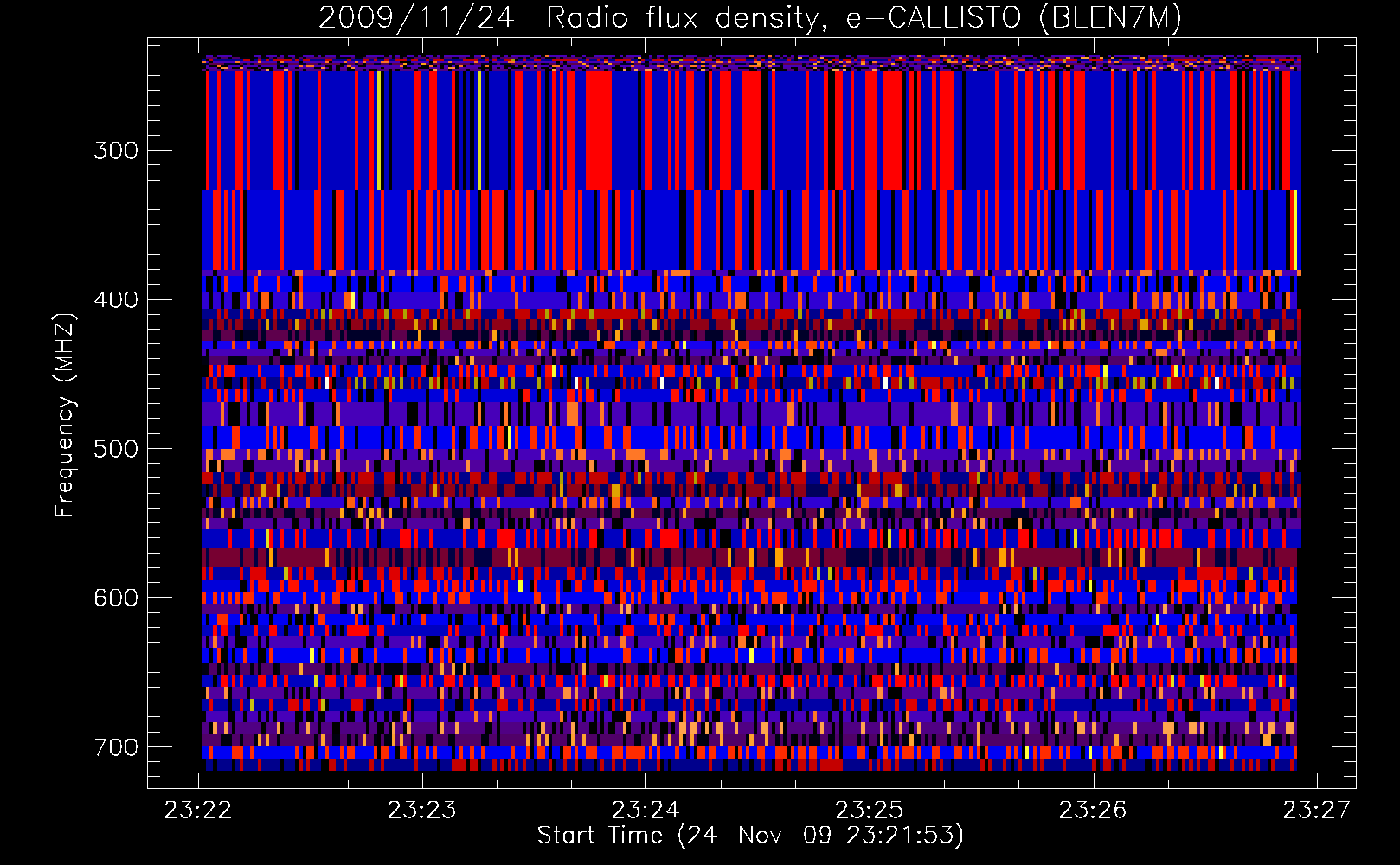Click the 23:25 time tick label

click(869, 811)
